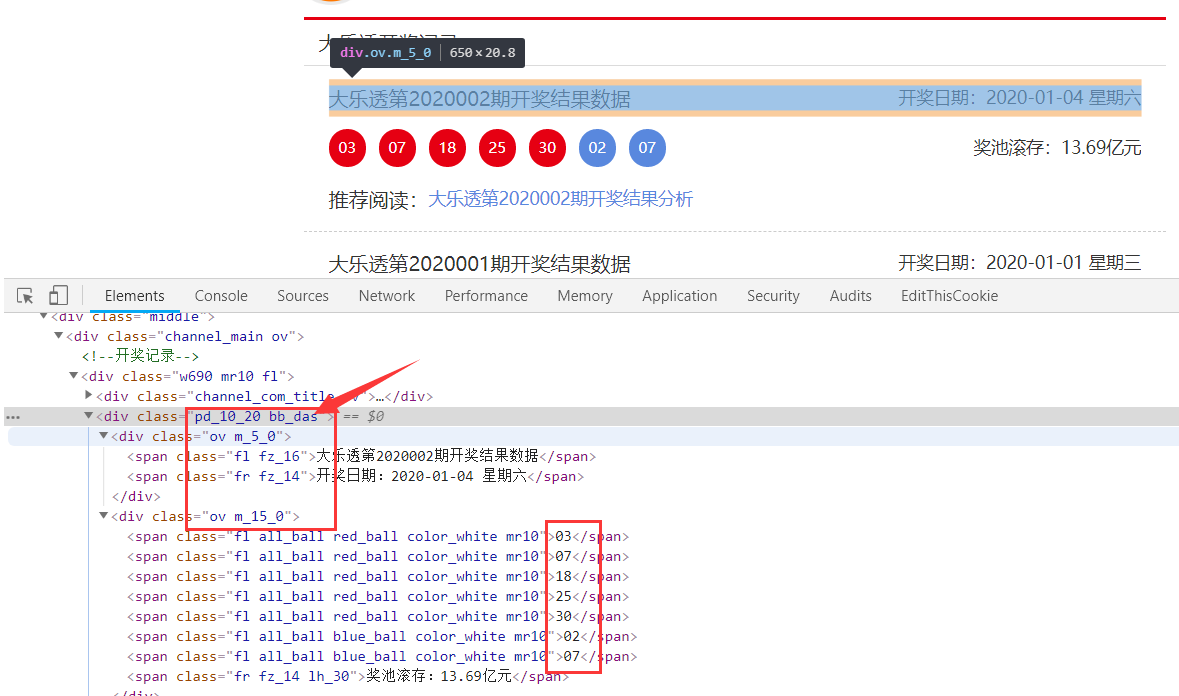Switch to the Network tab

[x=386, y=296]
